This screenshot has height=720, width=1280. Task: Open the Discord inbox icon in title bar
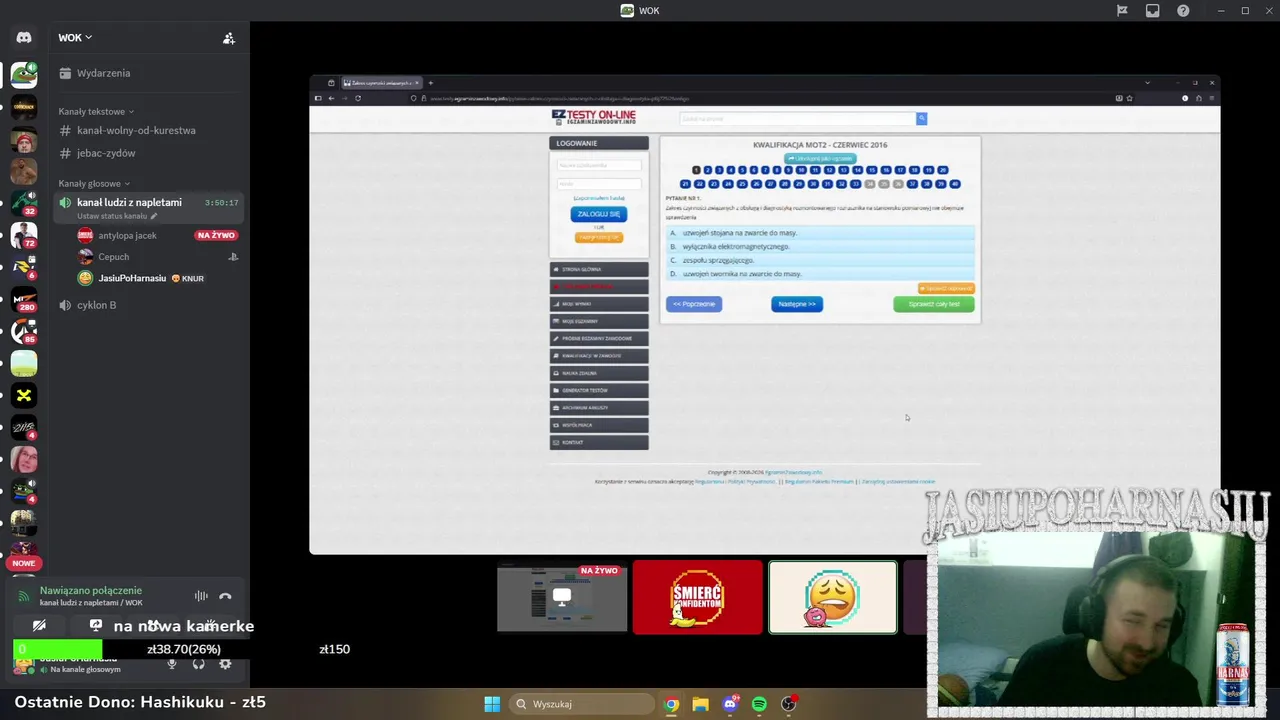coord(1153,11)
